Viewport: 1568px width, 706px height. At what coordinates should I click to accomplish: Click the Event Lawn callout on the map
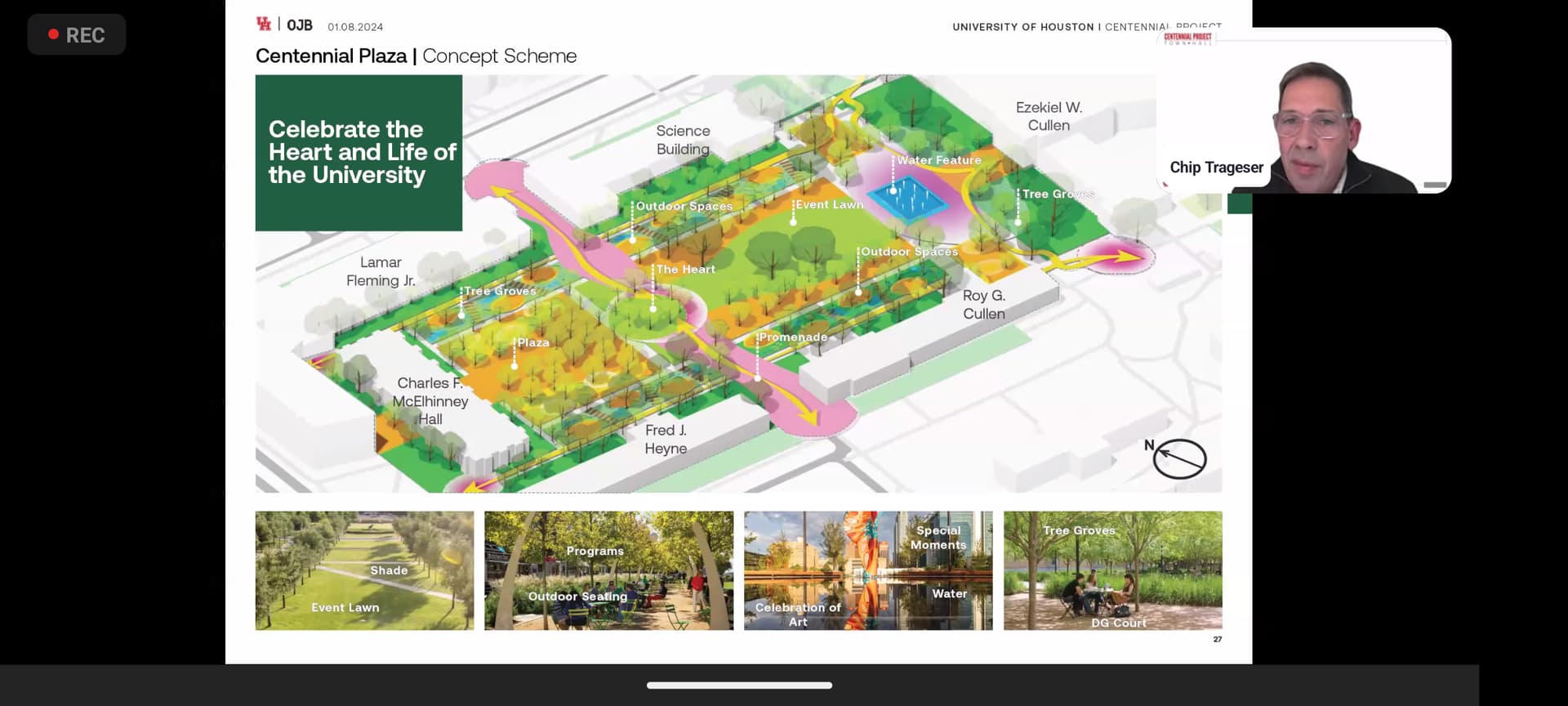pyautogui.click(x=830, y=204)
